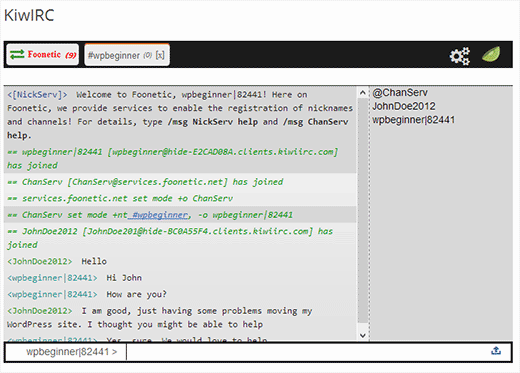
Task: Click the unread count (9) on Foonetic tab
Action: [71, 55]
